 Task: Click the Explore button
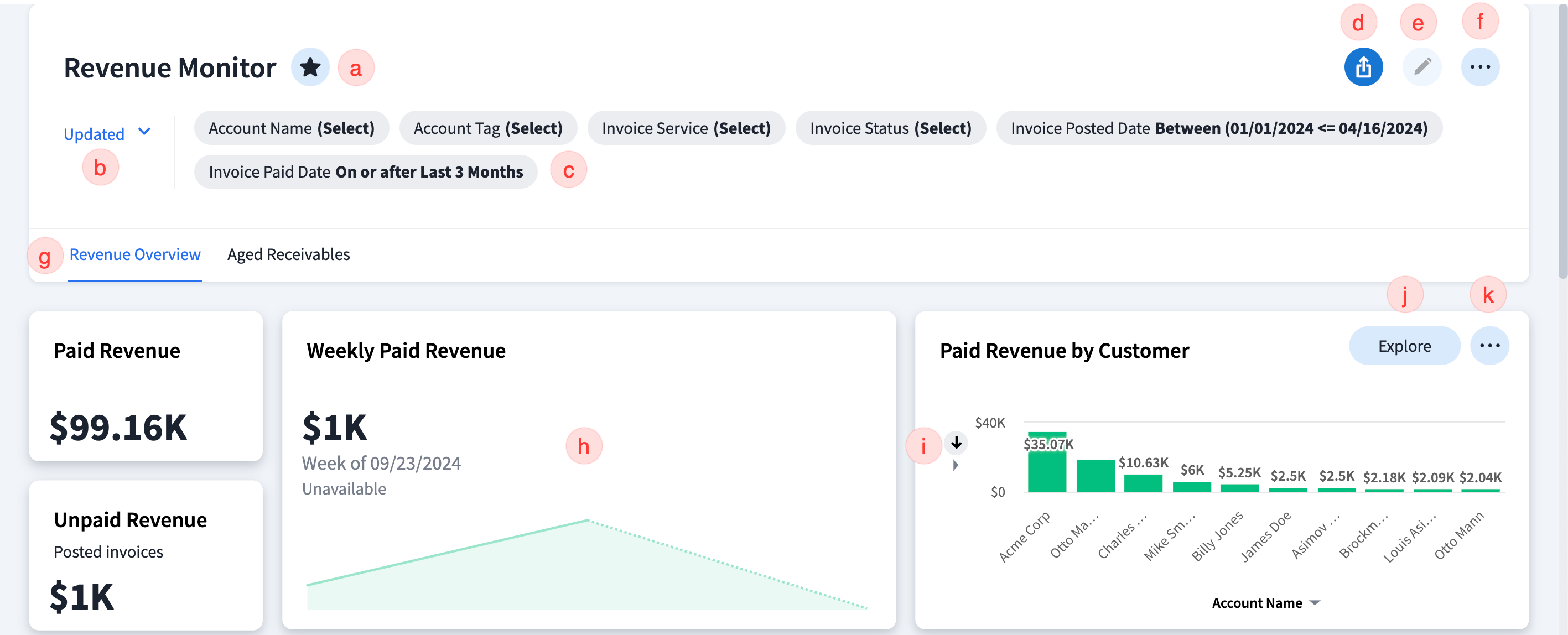(1404, 346)
